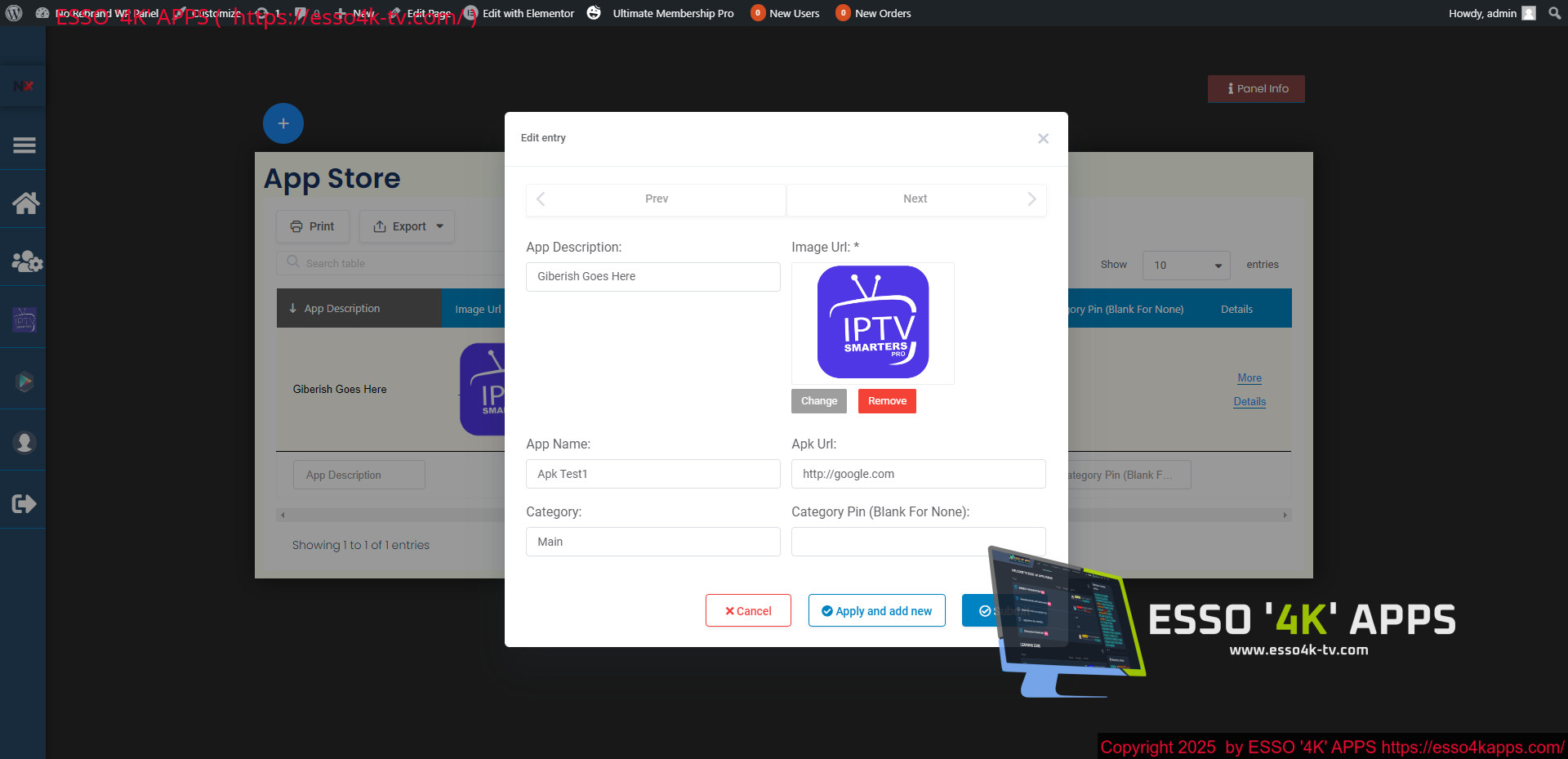Select the IPTV app icon in sidebar
1568x759 pixels.
[x=24, y=319]
